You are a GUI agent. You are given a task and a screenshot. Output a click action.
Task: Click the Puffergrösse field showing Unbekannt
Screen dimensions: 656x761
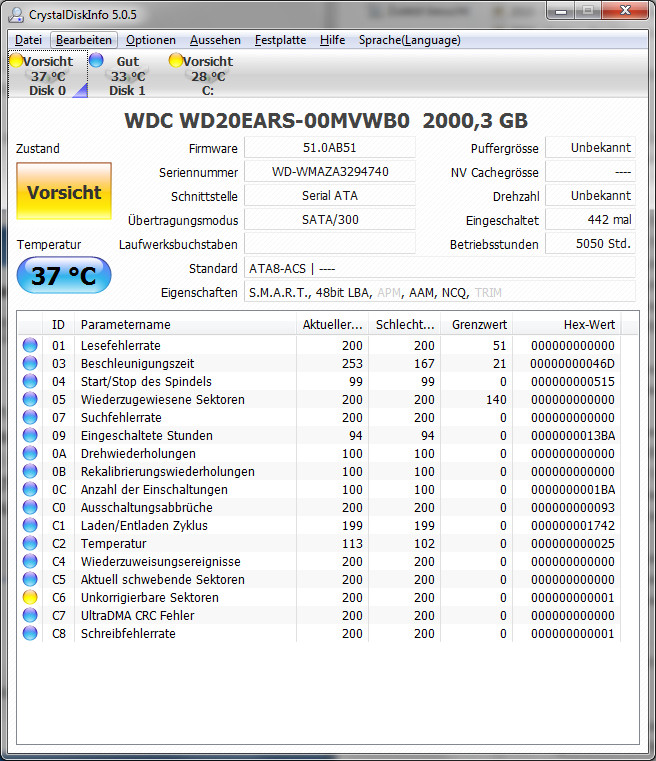(x=590, y=148)
